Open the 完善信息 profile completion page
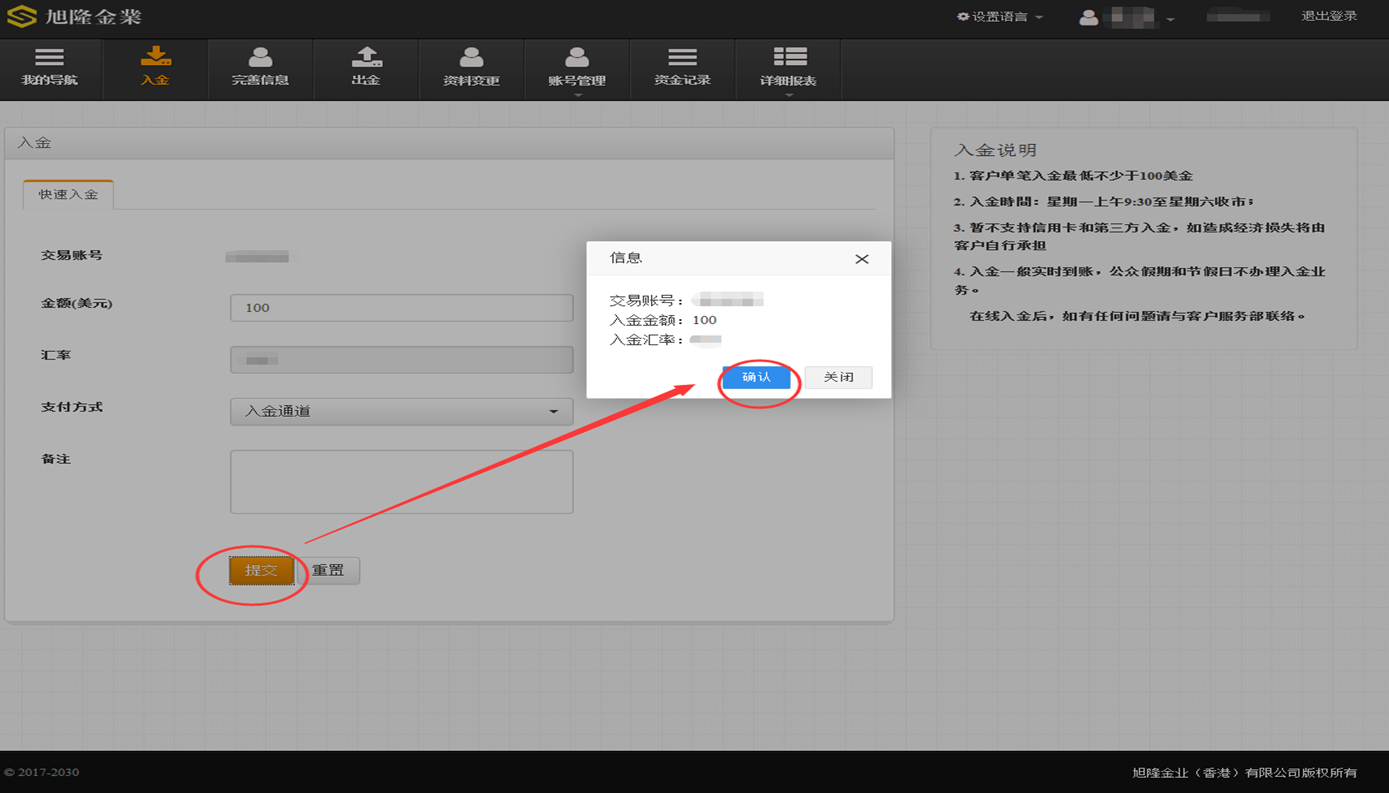Viewport: 1389px width, 793px height. (260, 68)
